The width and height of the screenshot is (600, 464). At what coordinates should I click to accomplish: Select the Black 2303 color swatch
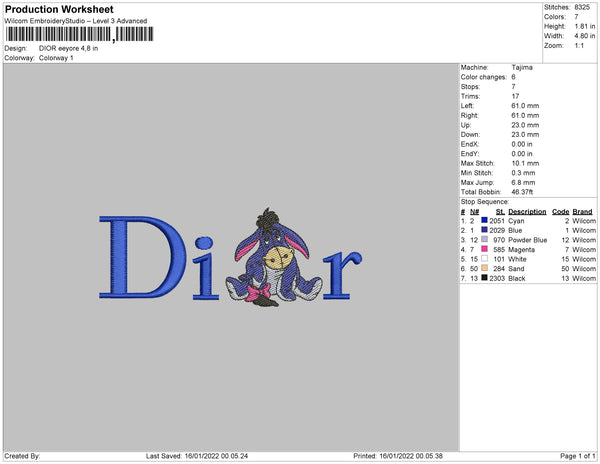484,277
